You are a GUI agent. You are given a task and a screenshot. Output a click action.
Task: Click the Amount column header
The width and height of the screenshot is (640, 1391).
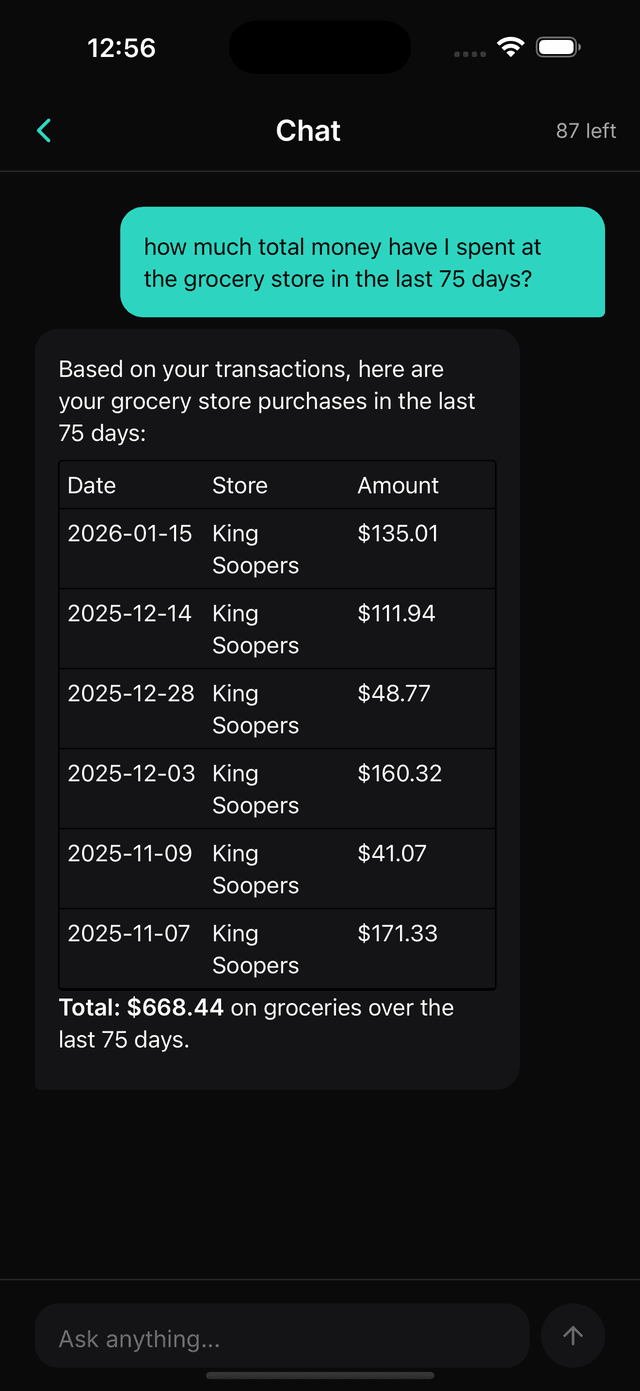[x=398, y=486]
